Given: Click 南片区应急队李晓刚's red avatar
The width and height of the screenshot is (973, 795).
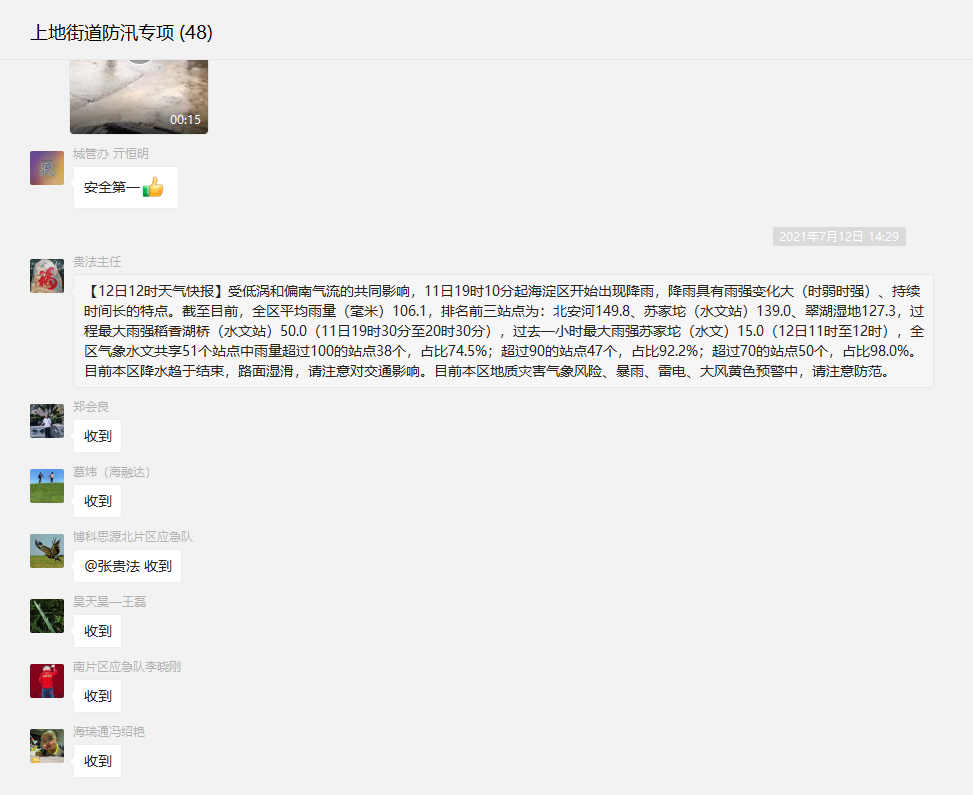Looking at the screenshot, I should (x=47, y=681).
